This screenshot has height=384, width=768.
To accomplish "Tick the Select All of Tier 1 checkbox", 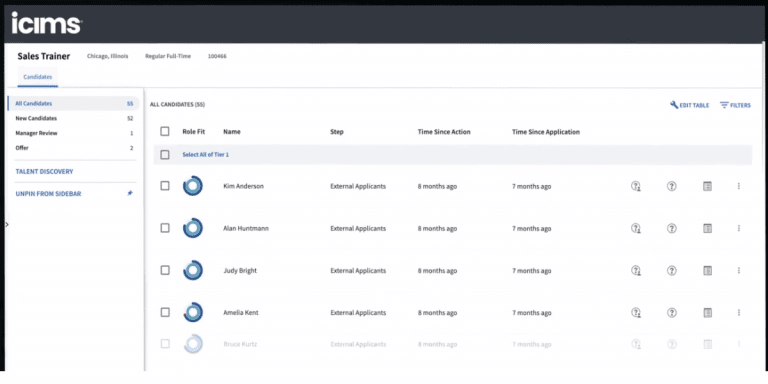I will pyautogui.click(x=165, y=155).
